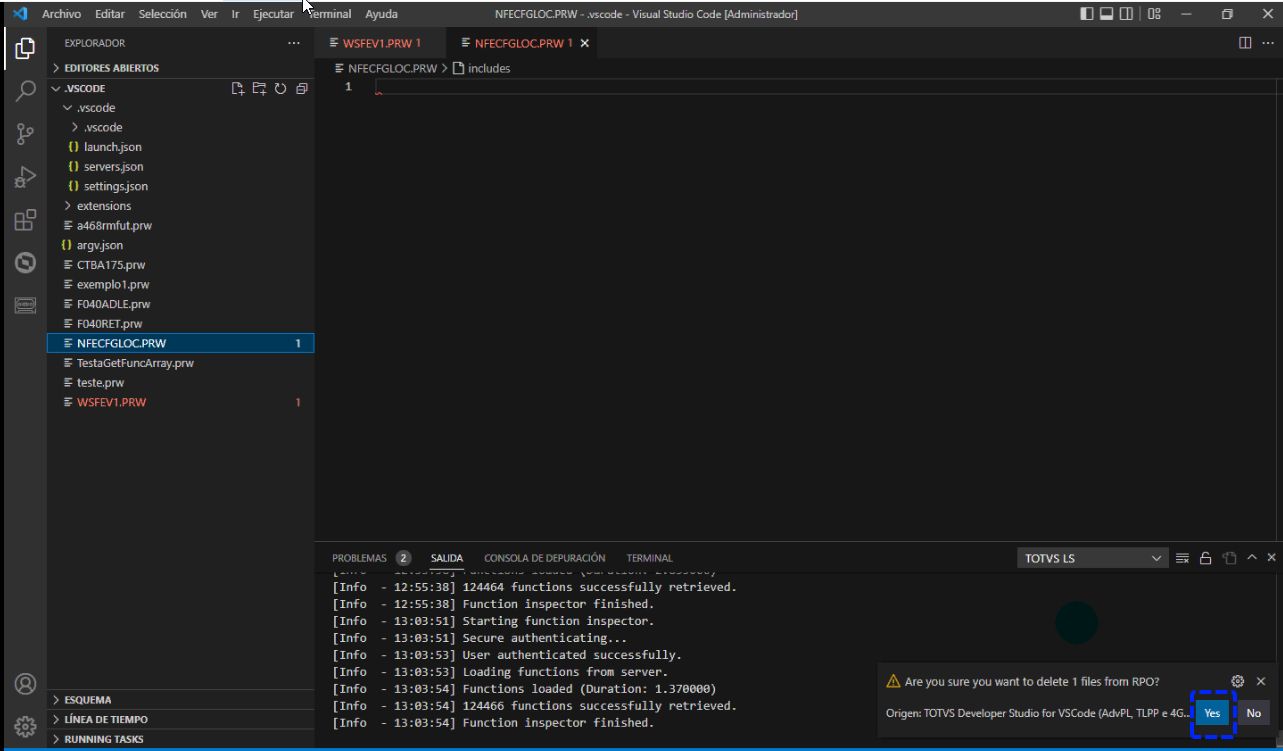Dismiss the delete confirmation notification
The image size is (1283, 751).
tap(1261, 681)
